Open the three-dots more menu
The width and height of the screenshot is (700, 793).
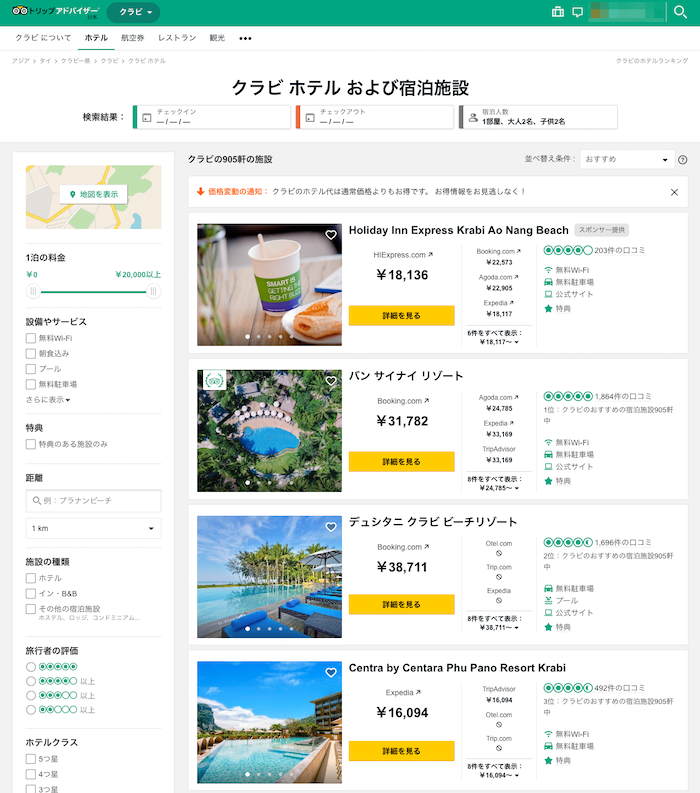click(245, 38)
